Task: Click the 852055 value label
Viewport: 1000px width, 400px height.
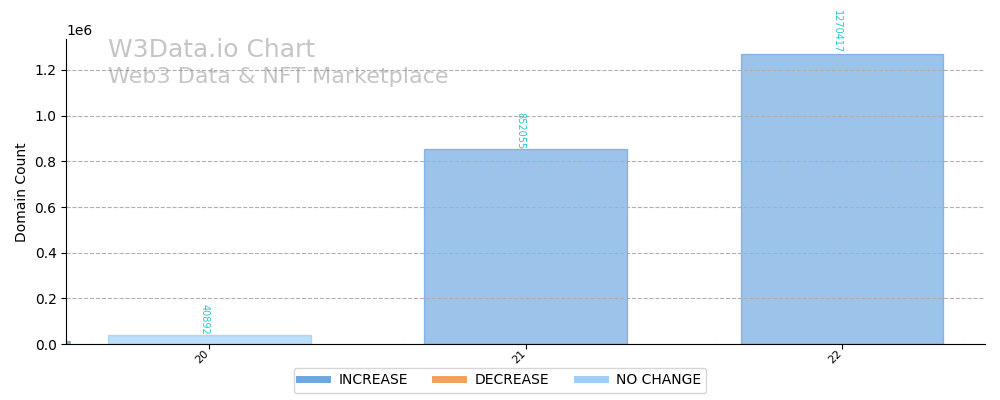Action: (521, 131)
